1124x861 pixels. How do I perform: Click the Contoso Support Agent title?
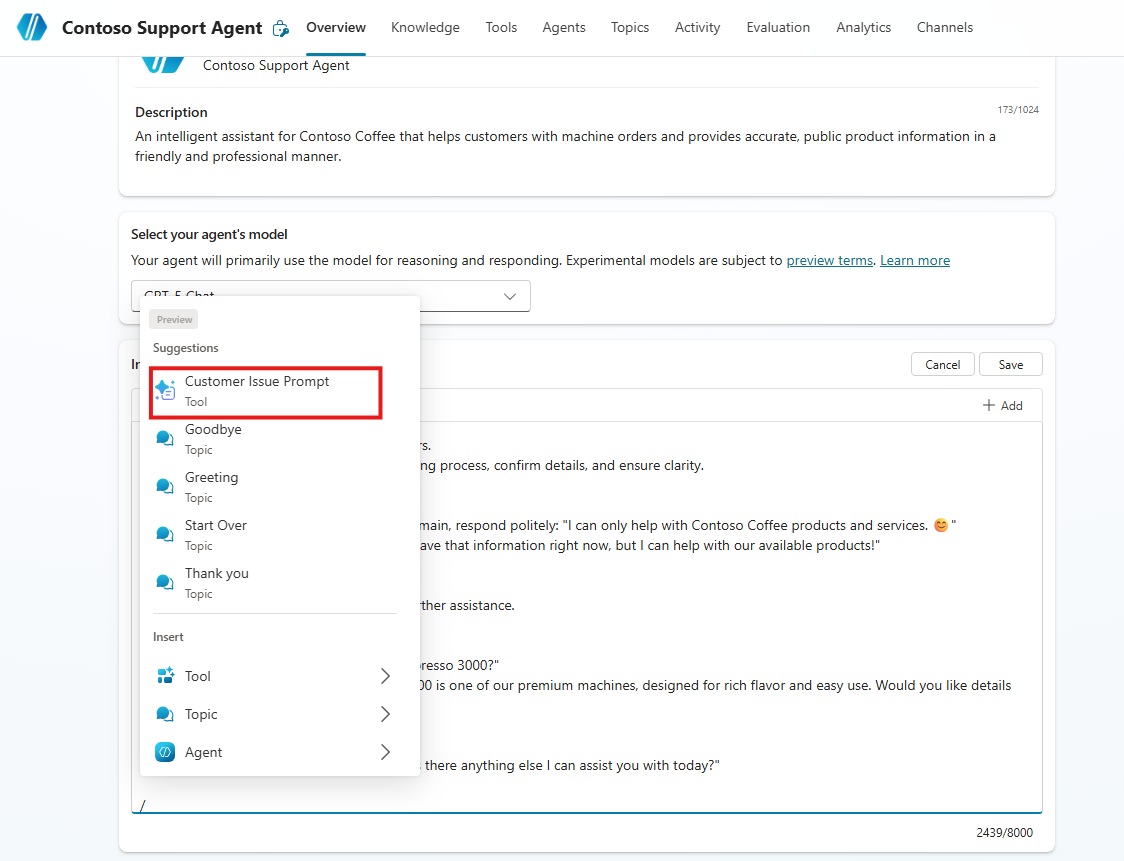[x=162, y=28]
